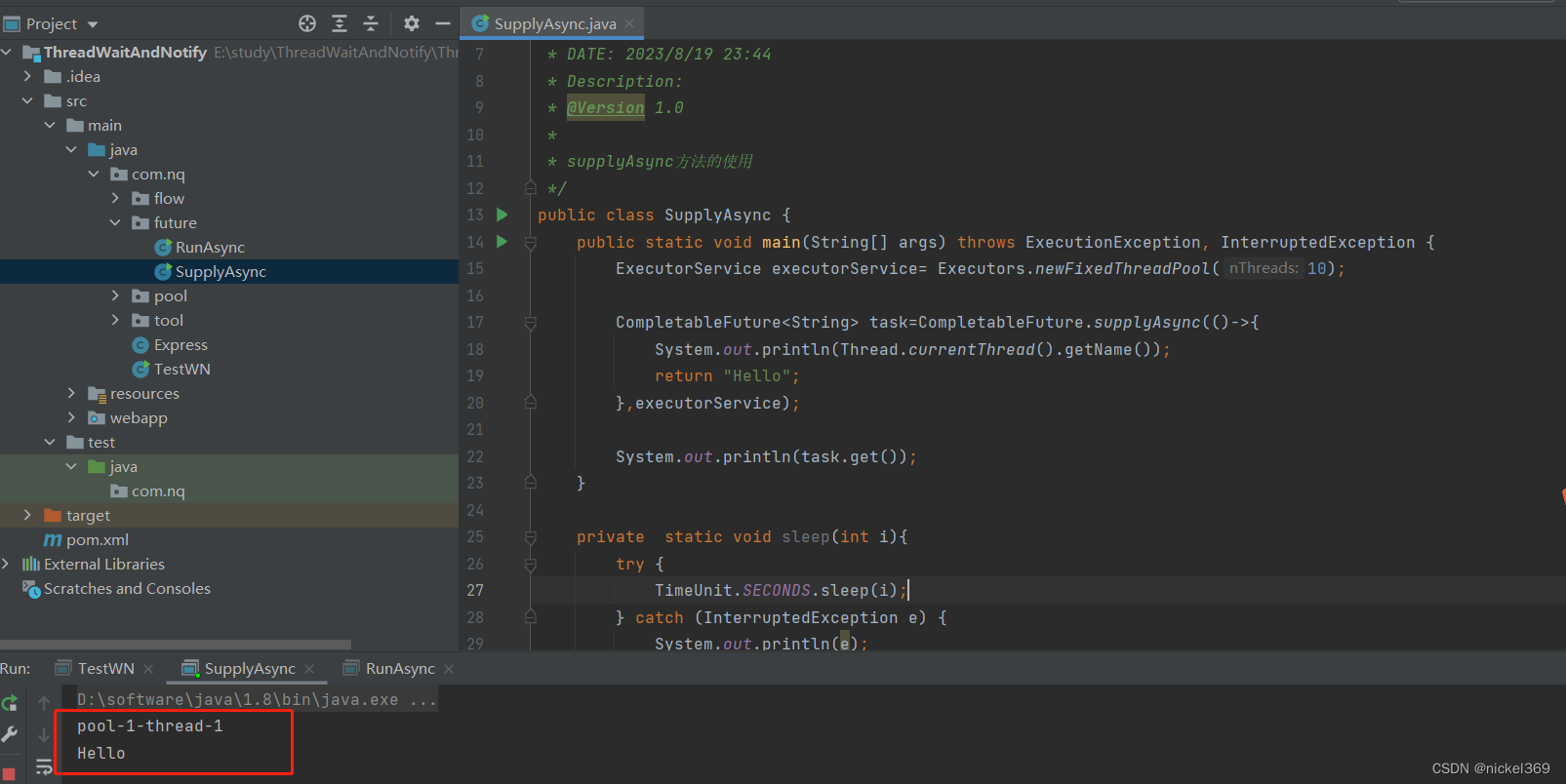Fold the try block at line 26
The width and height of the screenshot is (1566, 784).
tap(531, 564)
